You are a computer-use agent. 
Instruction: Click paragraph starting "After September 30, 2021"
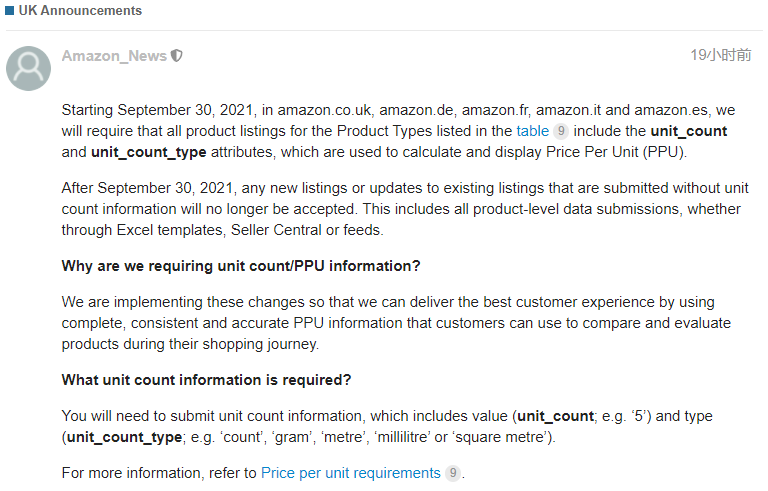point(405,209)
